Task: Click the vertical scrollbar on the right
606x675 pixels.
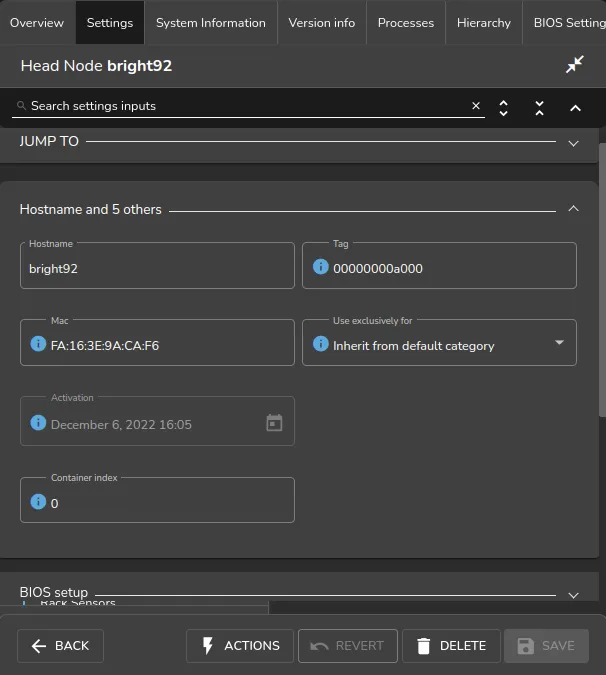Action: [603, 280]
